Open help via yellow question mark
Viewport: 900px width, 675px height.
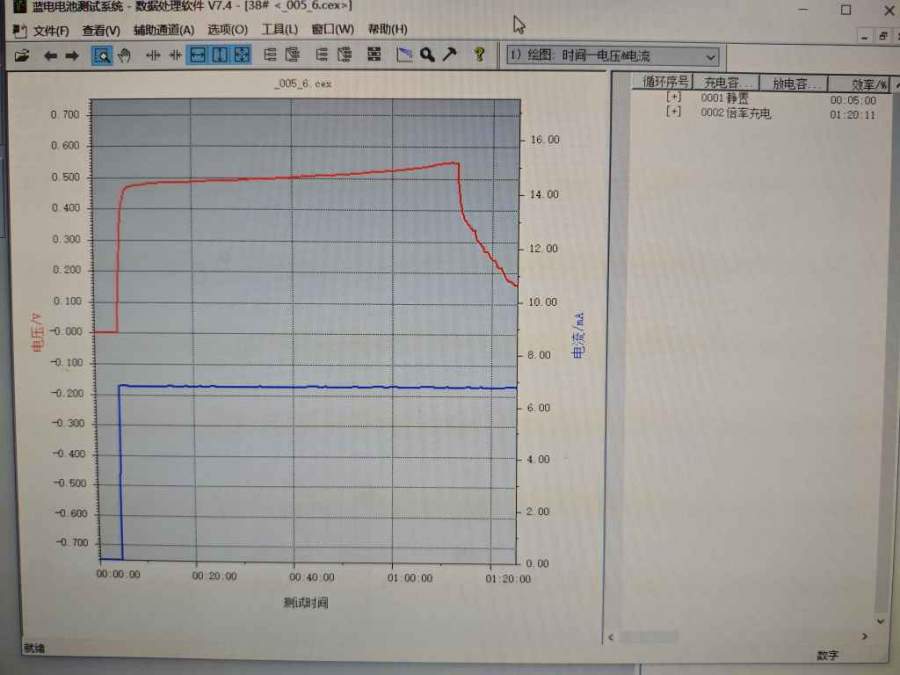[x=479, y=55]
